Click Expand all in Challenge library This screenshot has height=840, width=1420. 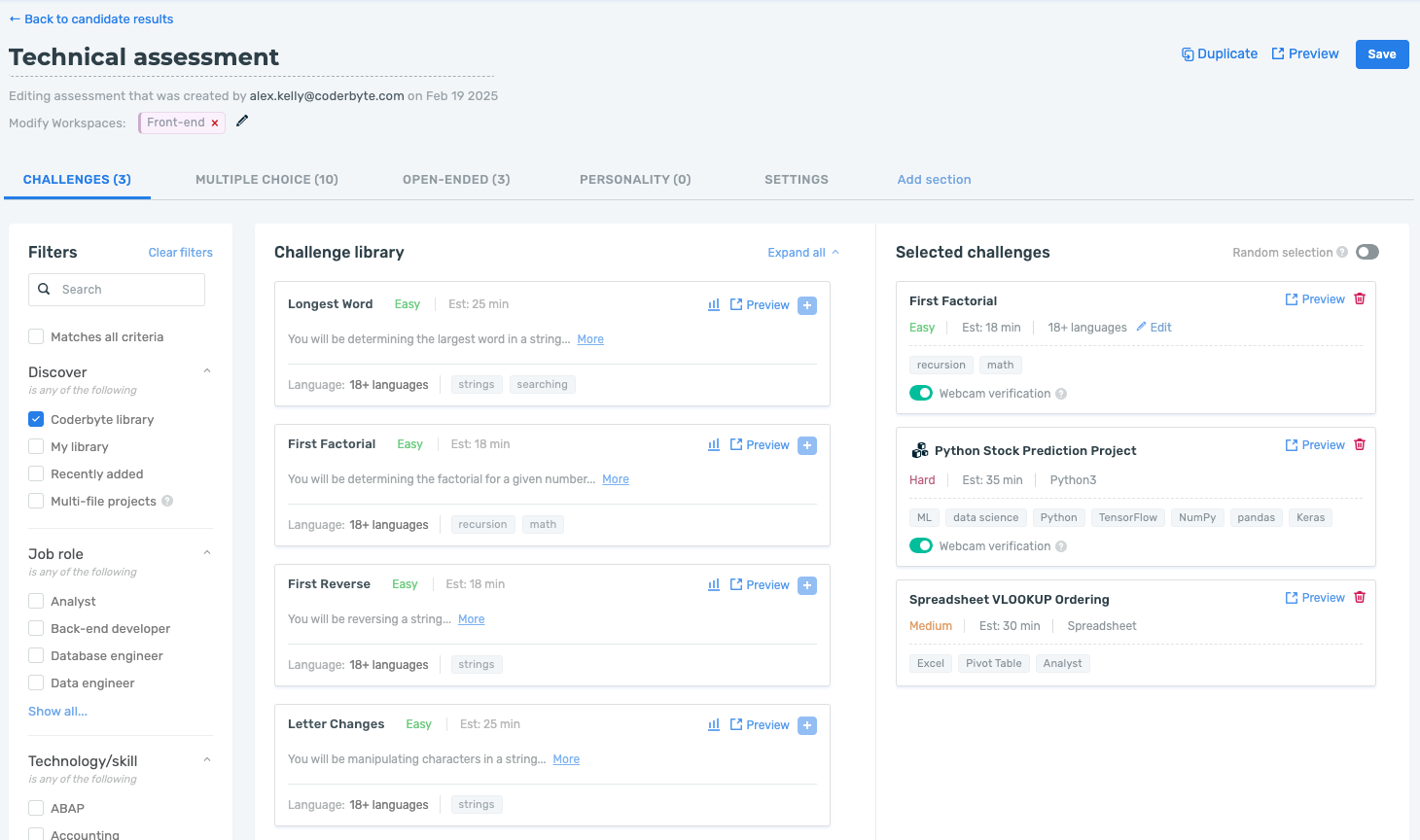(795, 252)
